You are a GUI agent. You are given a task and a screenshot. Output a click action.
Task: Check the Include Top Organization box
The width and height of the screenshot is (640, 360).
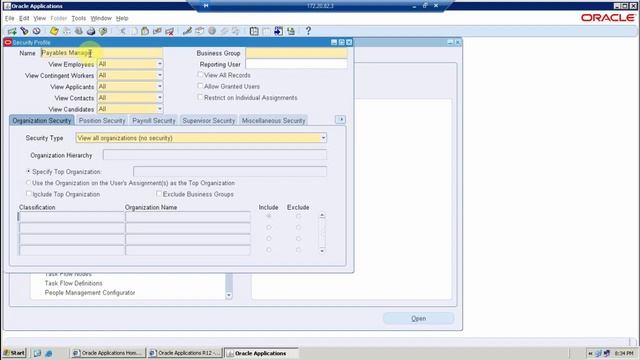tap(29, 194)
